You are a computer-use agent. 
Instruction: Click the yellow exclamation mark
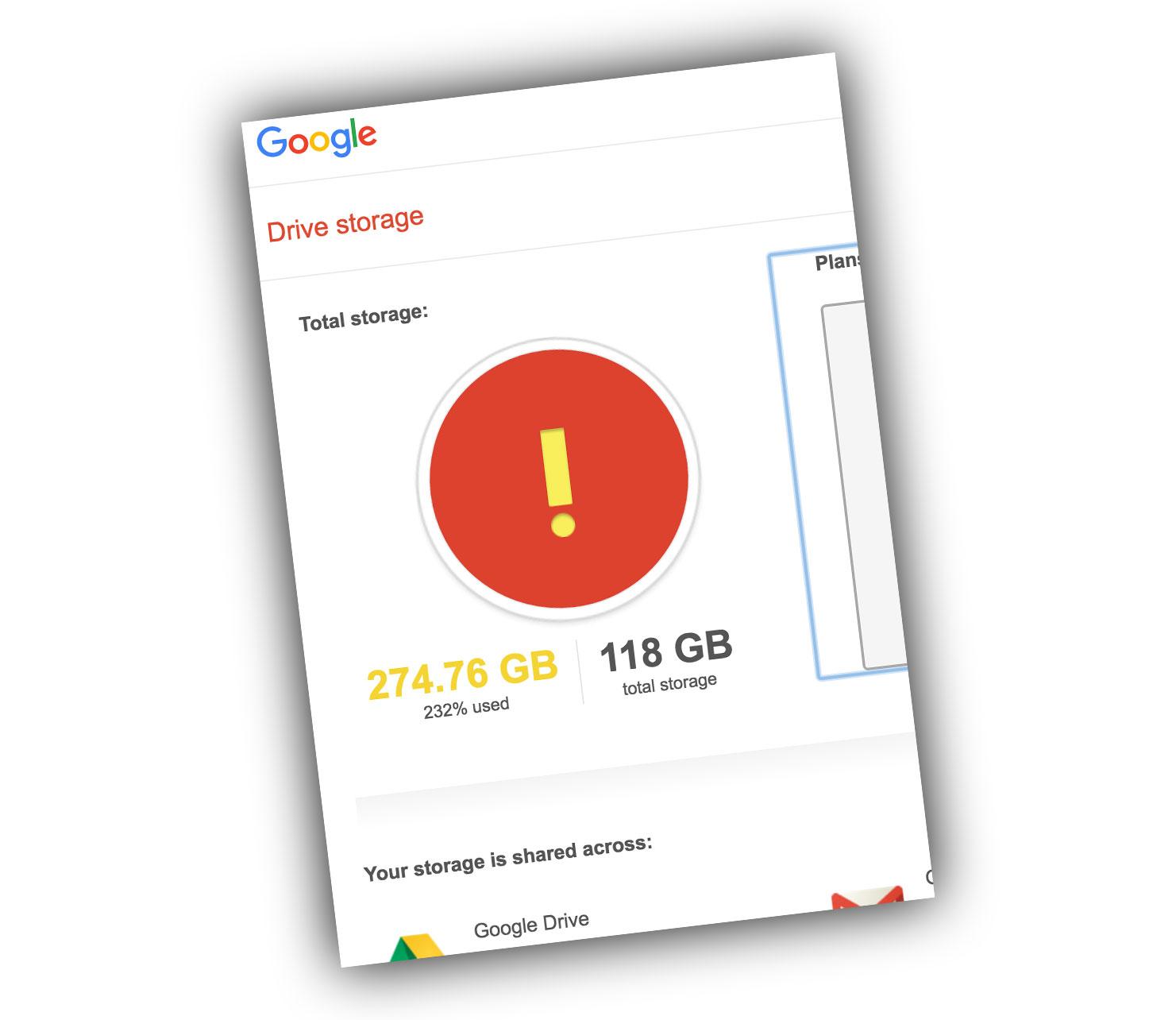(x=557, y=482)
